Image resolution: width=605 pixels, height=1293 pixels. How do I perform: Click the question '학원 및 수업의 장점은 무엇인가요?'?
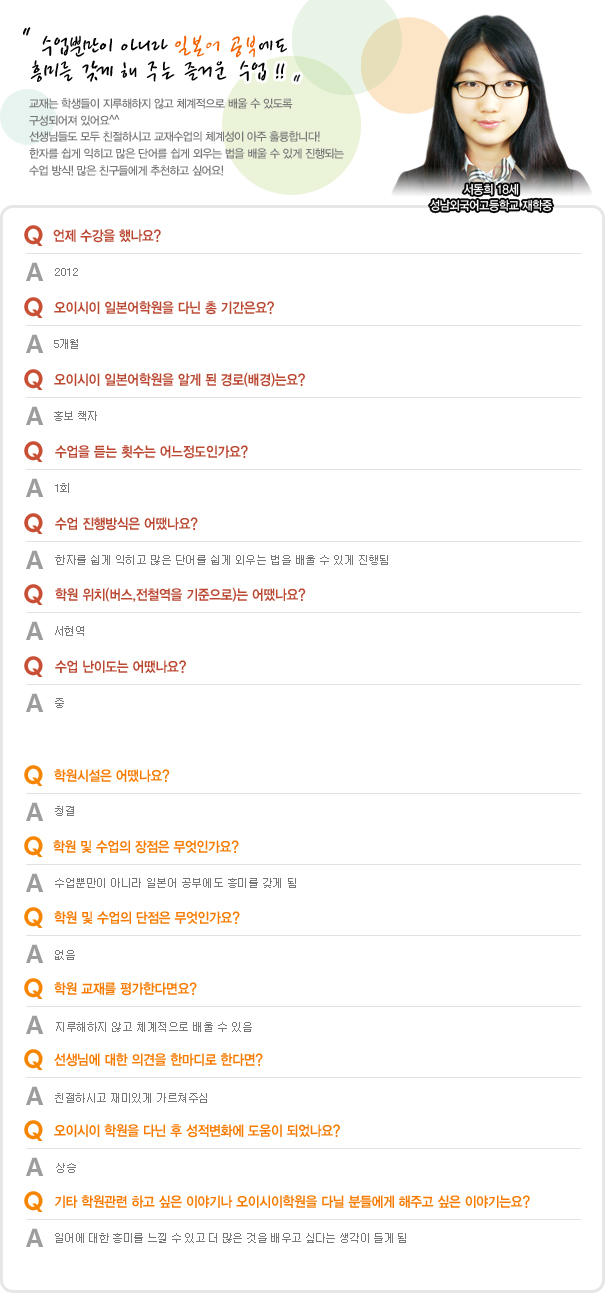point(146,846)
